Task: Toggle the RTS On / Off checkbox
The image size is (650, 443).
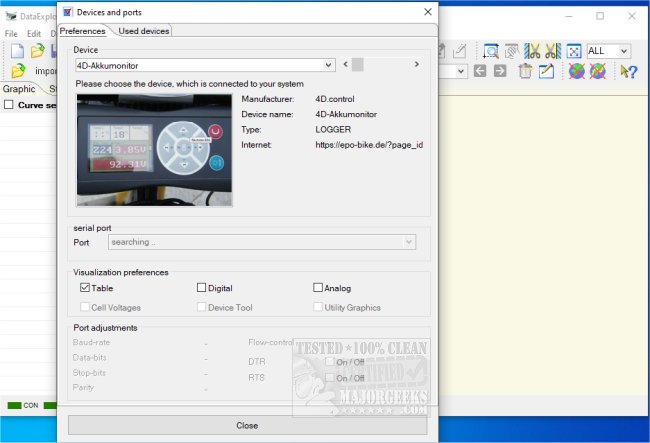Action: click(330, 378)
